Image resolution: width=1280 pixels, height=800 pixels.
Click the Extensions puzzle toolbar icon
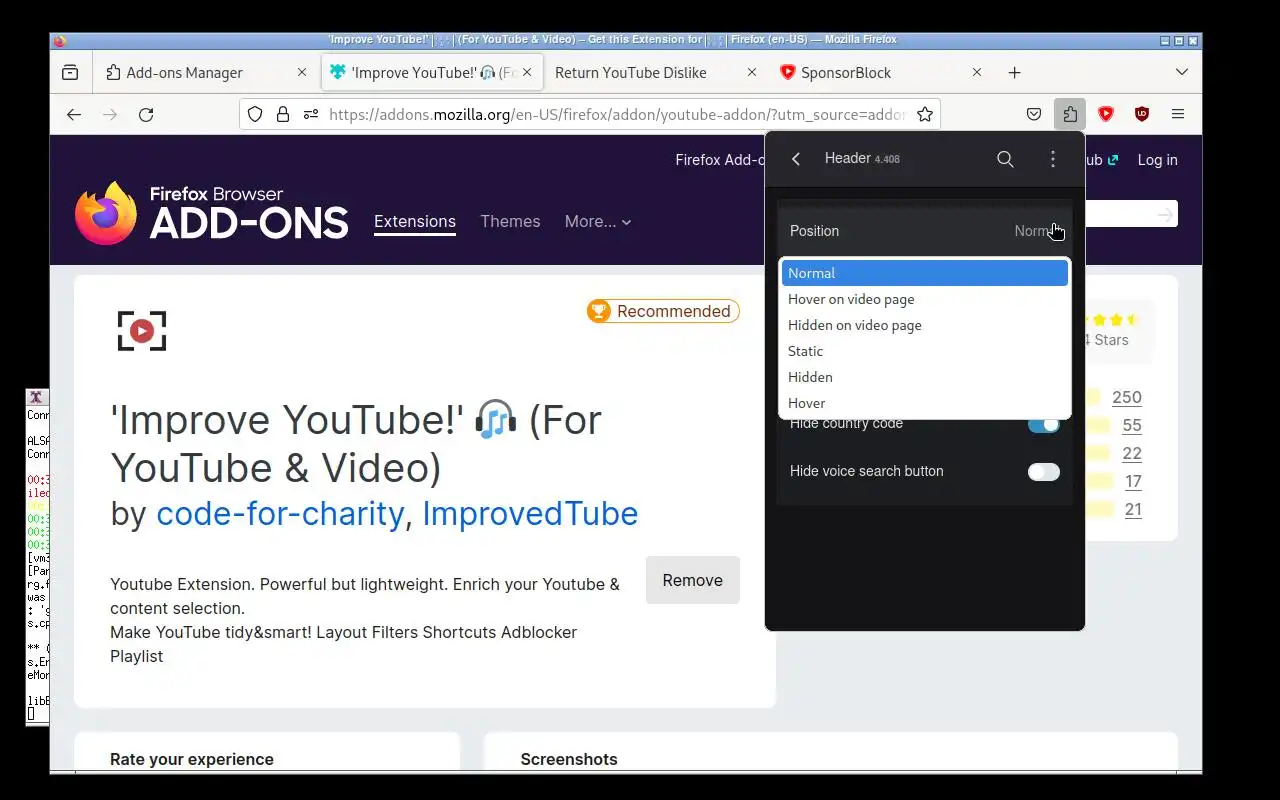(1070, 114)
